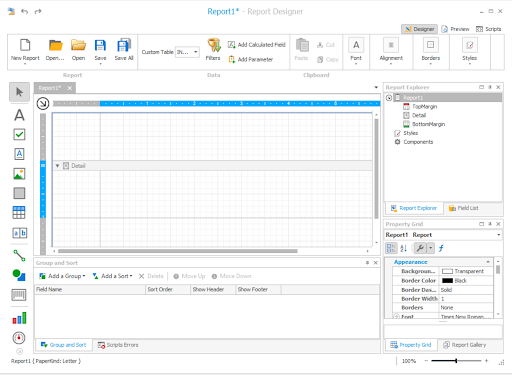This screenshot has height=375, width=512.
Task: Open the Report1 Report object selector dropdown
Action: (x=499, y=235)
